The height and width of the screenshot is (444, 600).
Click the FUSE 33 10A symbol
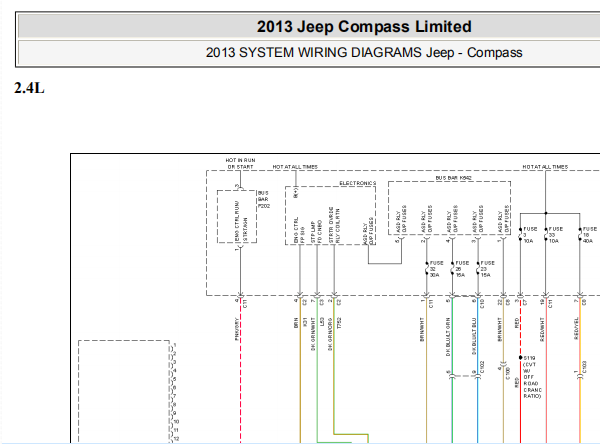546,235
